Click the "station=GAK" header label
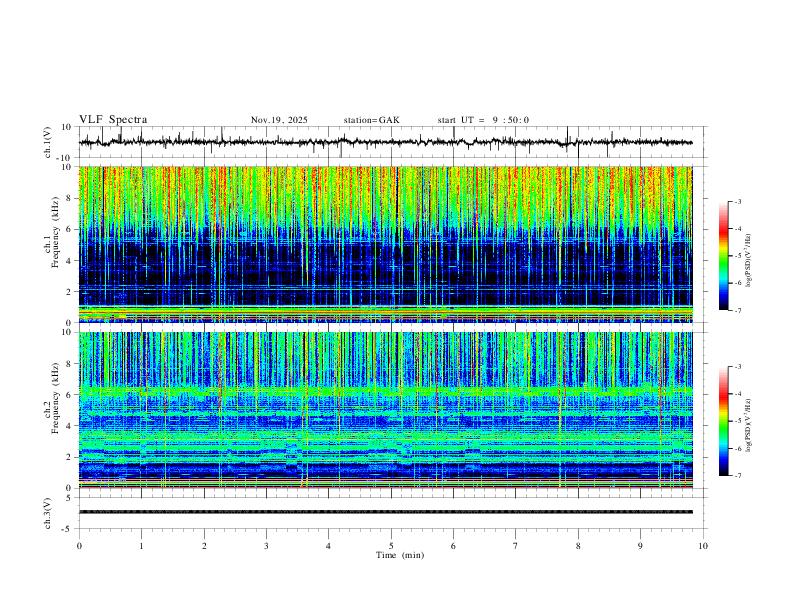Screen dimensions: 792x612 click(x=371, y=120)
